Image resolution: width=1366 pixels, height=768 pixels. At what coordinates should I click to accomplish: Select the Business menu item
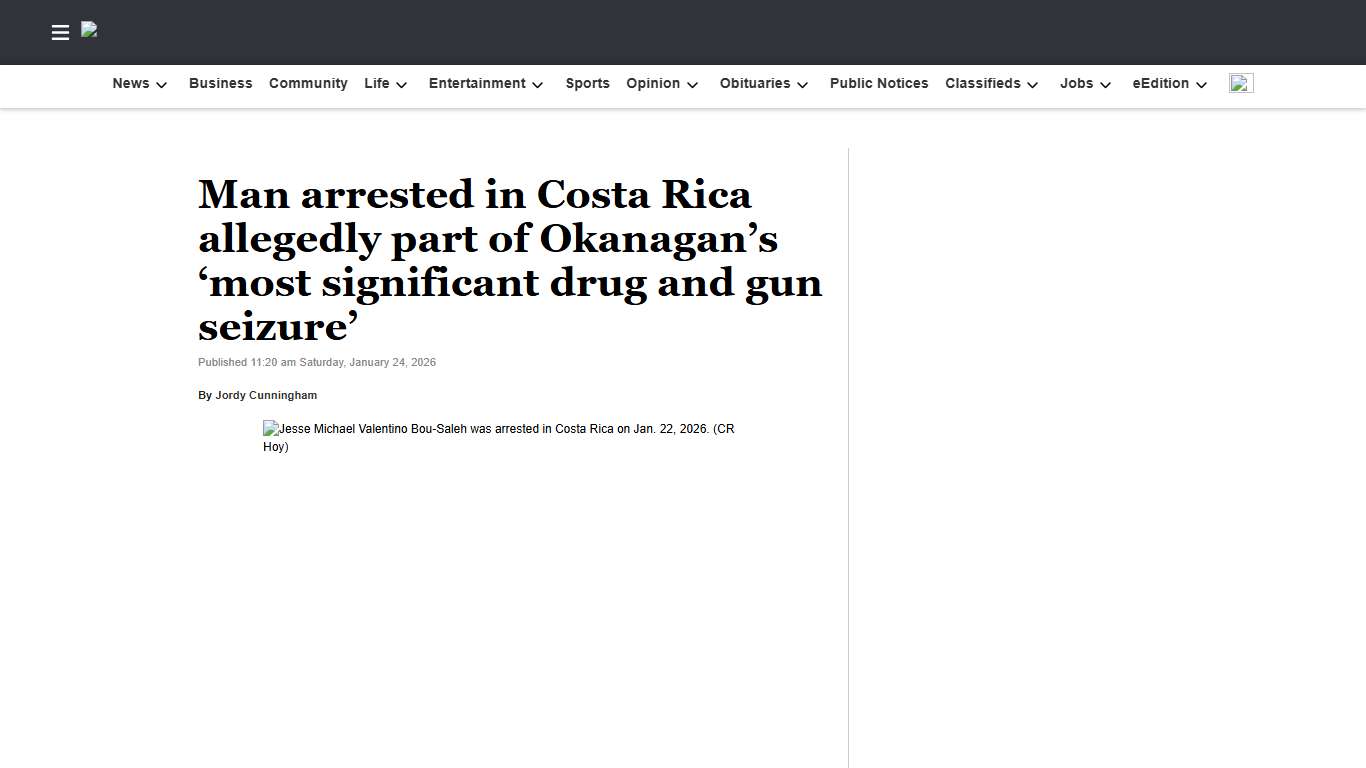(x=220, y=83)
